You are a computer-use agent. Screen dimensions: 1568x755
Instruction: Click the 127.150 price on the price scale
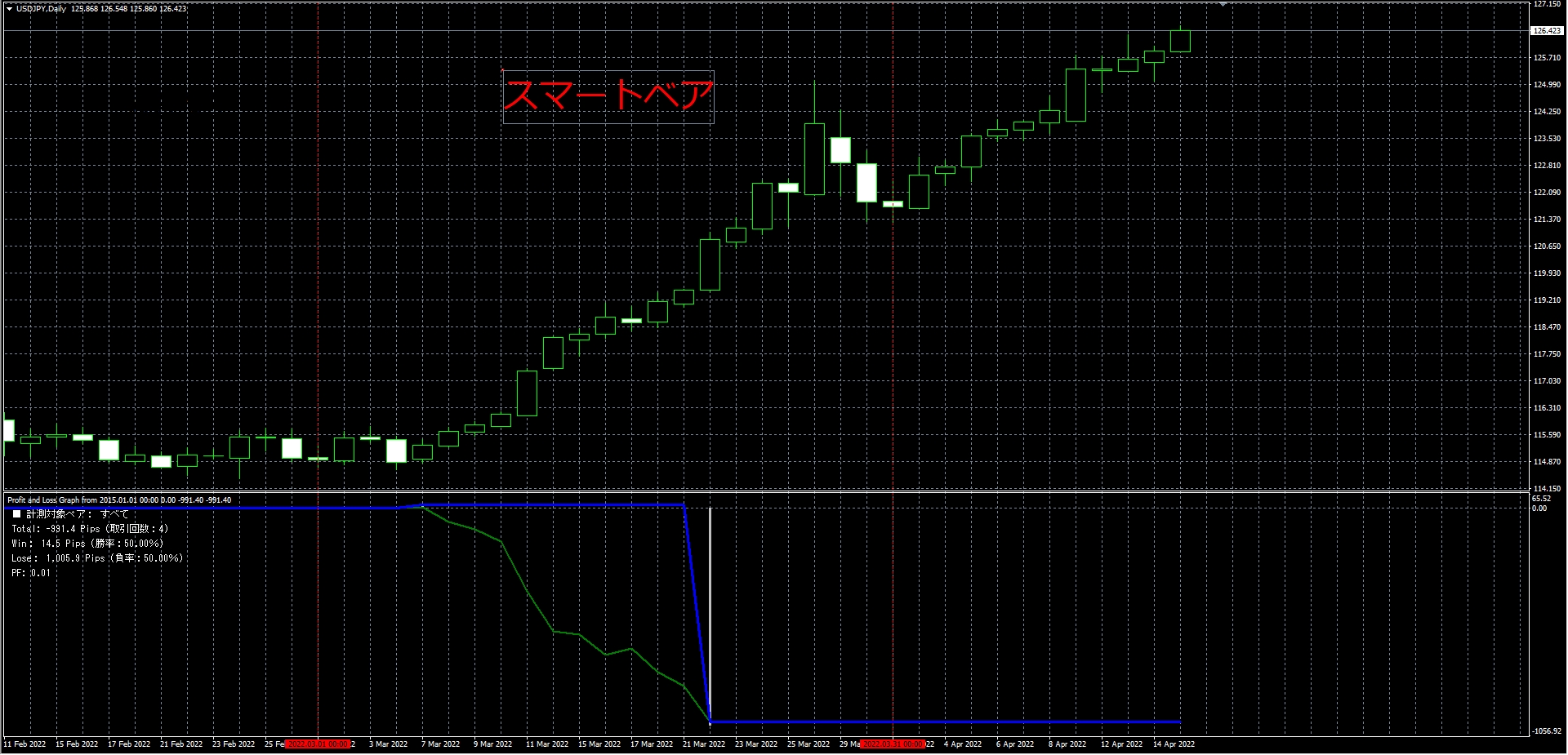pyautogui.click(x=1546, y=4)
